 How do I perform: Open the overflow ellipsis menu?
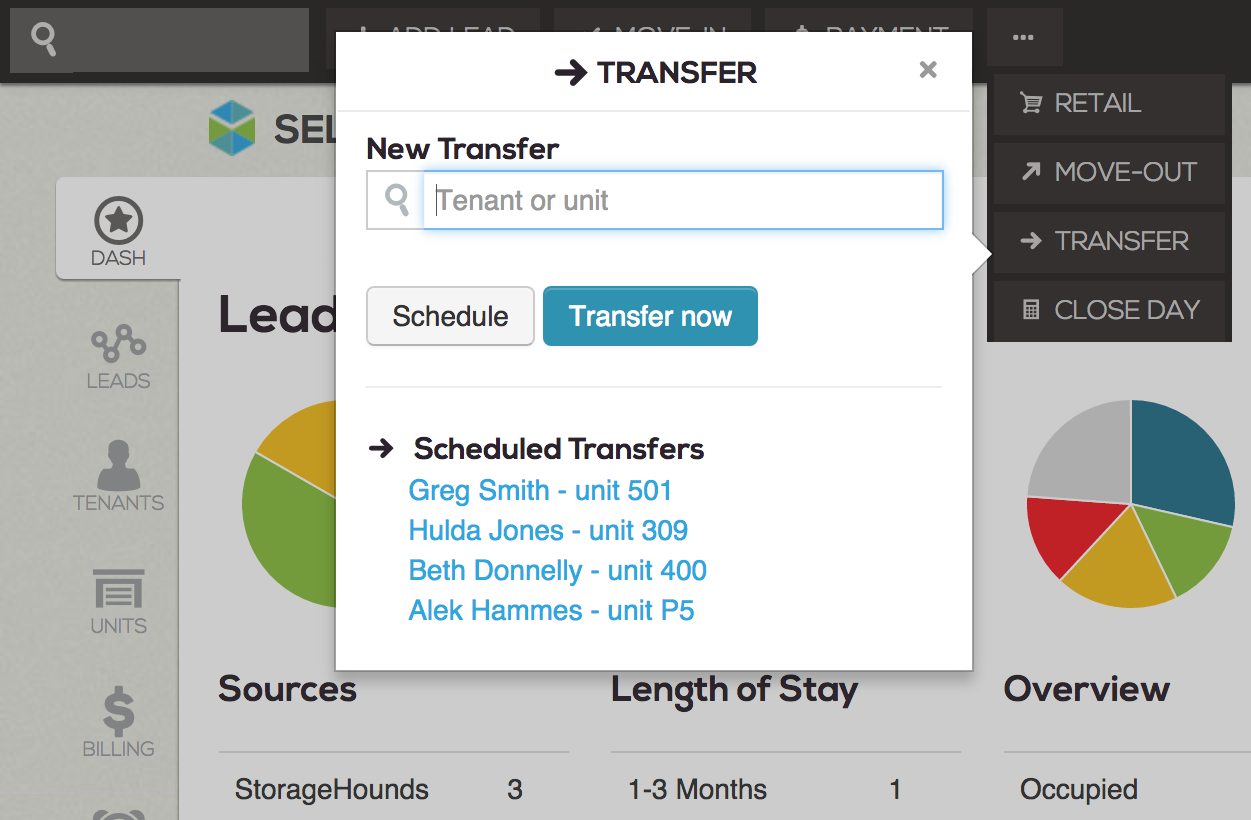coord(1024,36)
